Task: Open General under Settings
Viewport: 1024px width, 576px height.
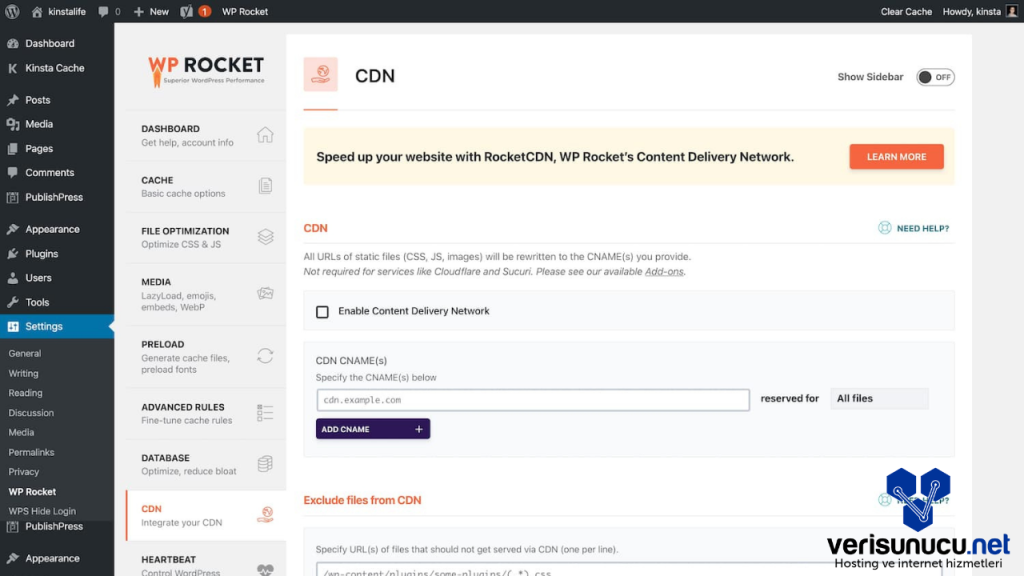Action: [x=25, y=353]
